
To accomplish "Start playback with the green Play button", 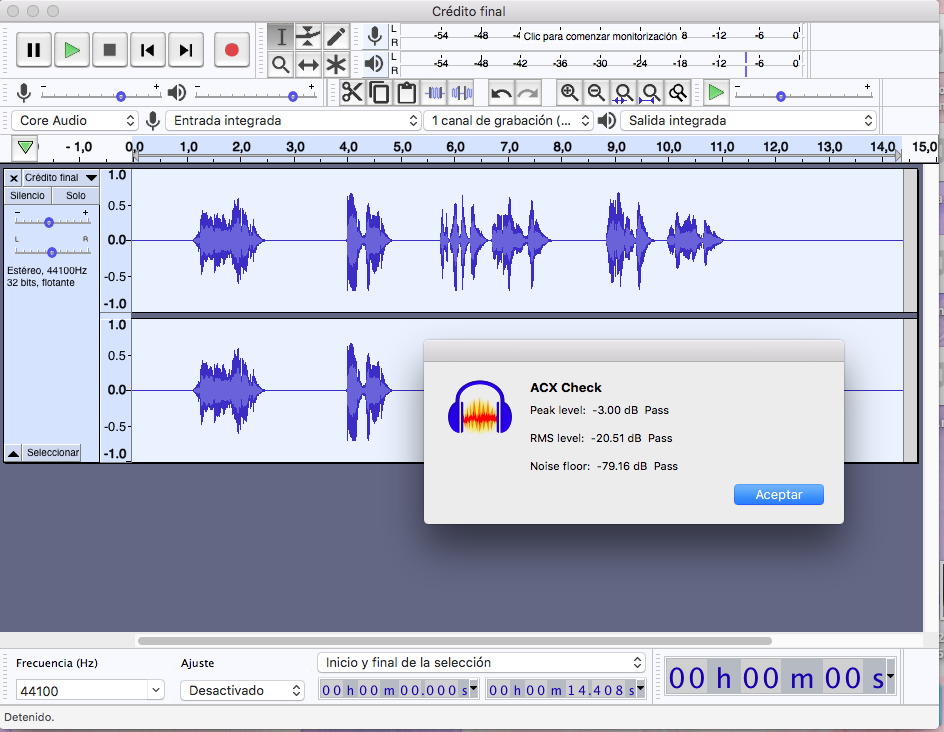I will [72, 50].
